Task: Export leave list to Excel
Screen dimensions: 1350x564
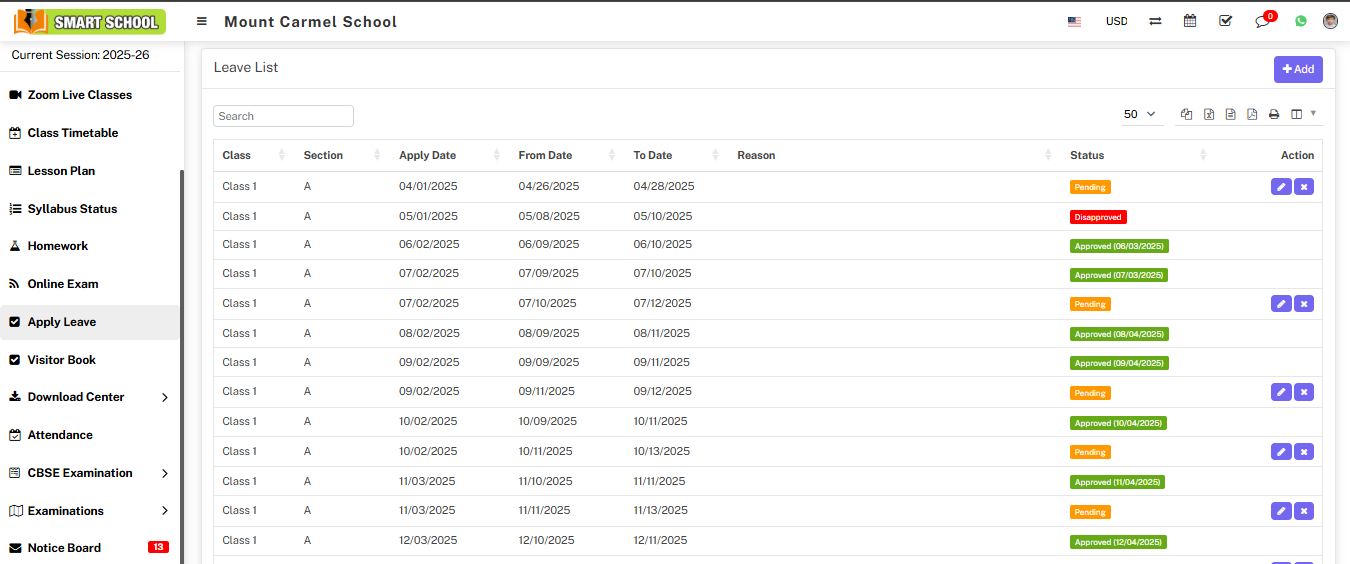Action: pyautogui.click(x=1209, y=115)
